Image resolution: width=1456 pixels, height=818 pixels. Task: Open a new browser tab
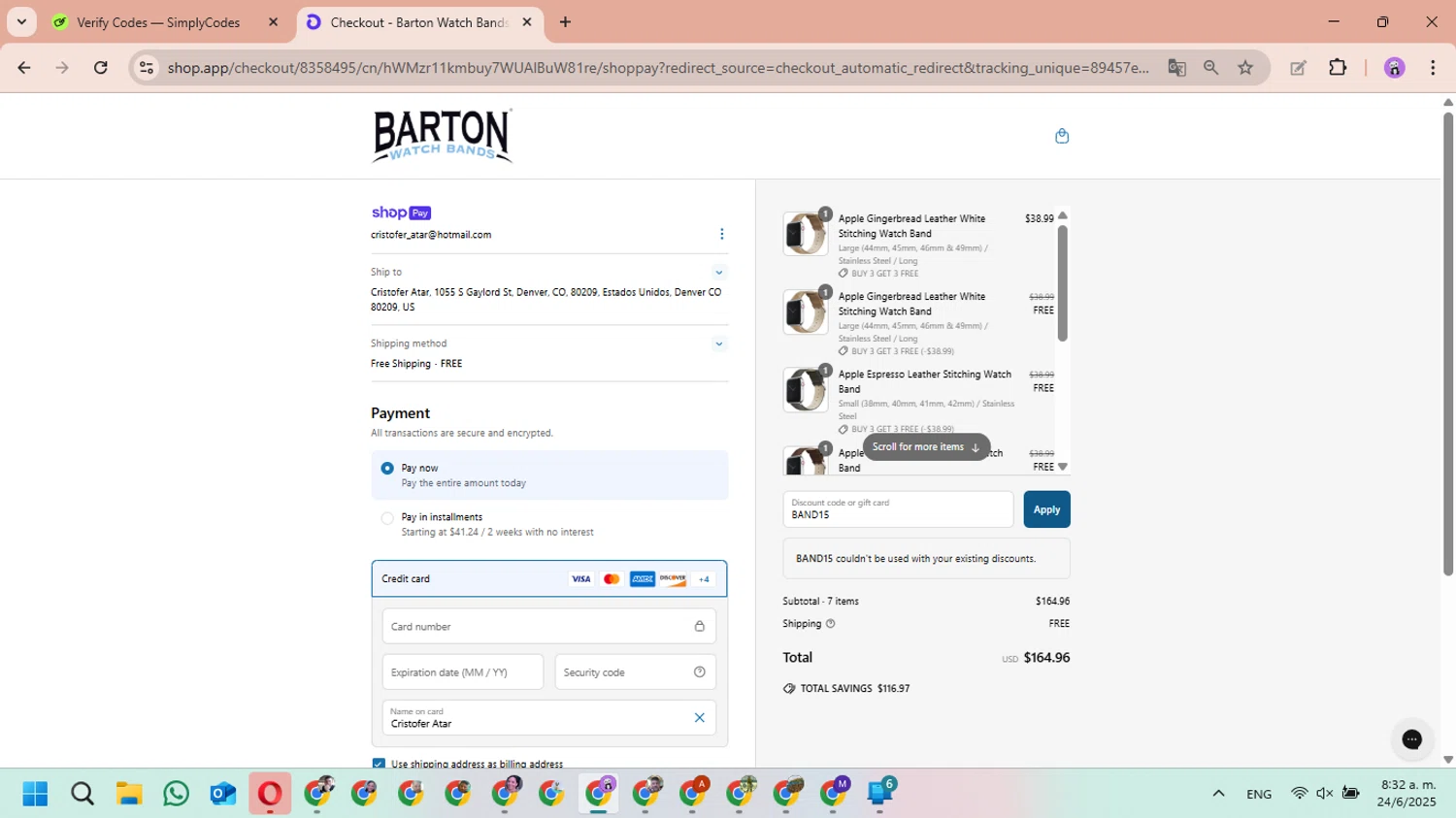[x=565, y=22]
